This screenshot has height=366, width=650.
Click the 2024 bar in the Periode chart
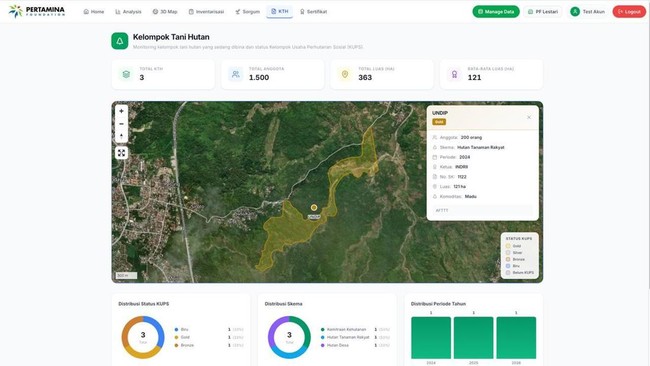pyautogui.click(x=431, y=338)
